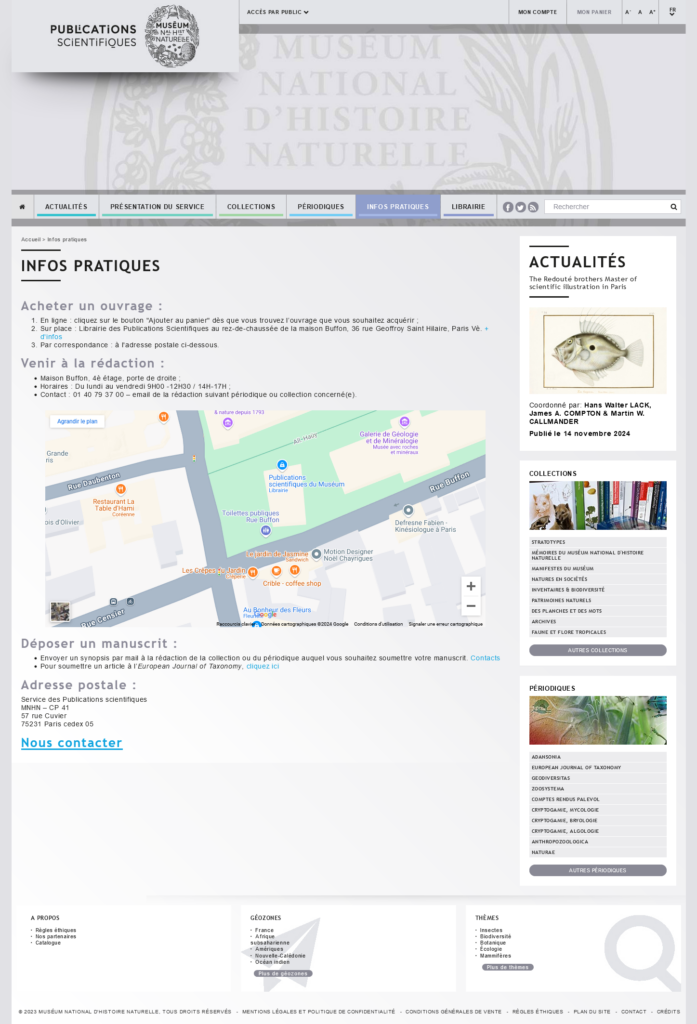Reset font size with medium A
The image size is (697, 1024).
tap(640, 12)
